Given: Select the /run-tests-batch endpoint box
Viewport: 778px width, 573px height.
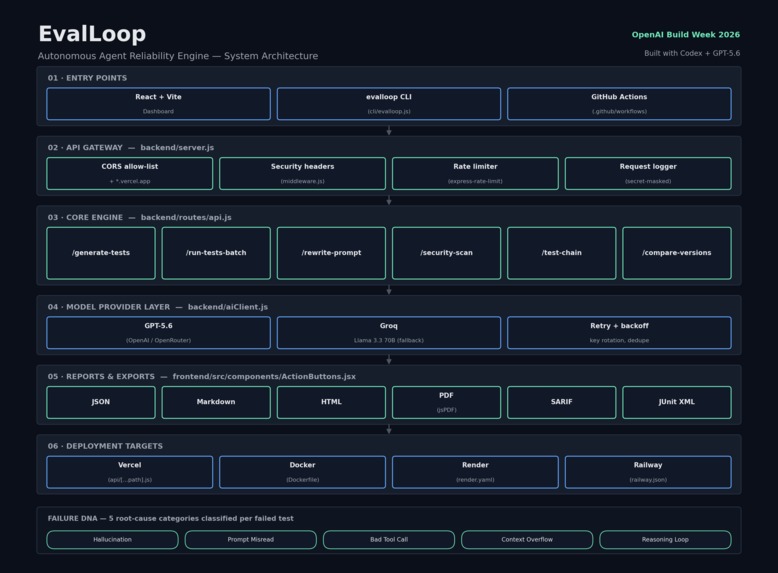Looking at the screenshot, I should tap(216, 253).
